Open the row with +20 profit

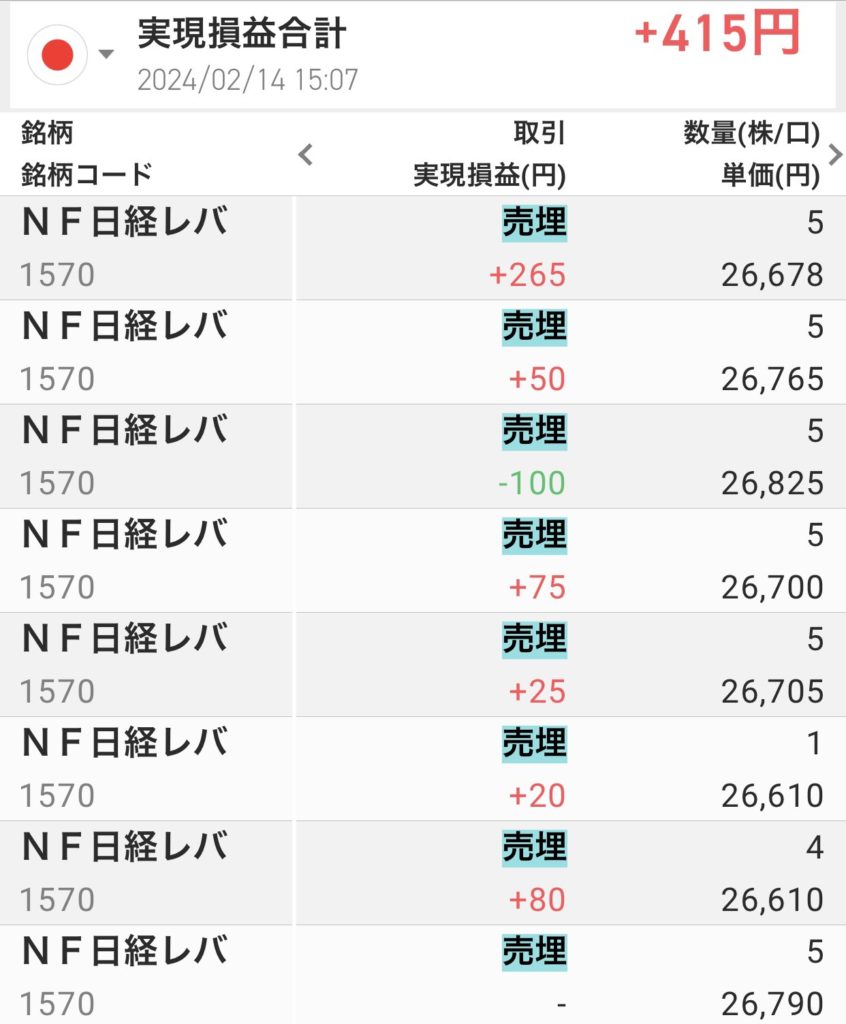tap(423, 768)
